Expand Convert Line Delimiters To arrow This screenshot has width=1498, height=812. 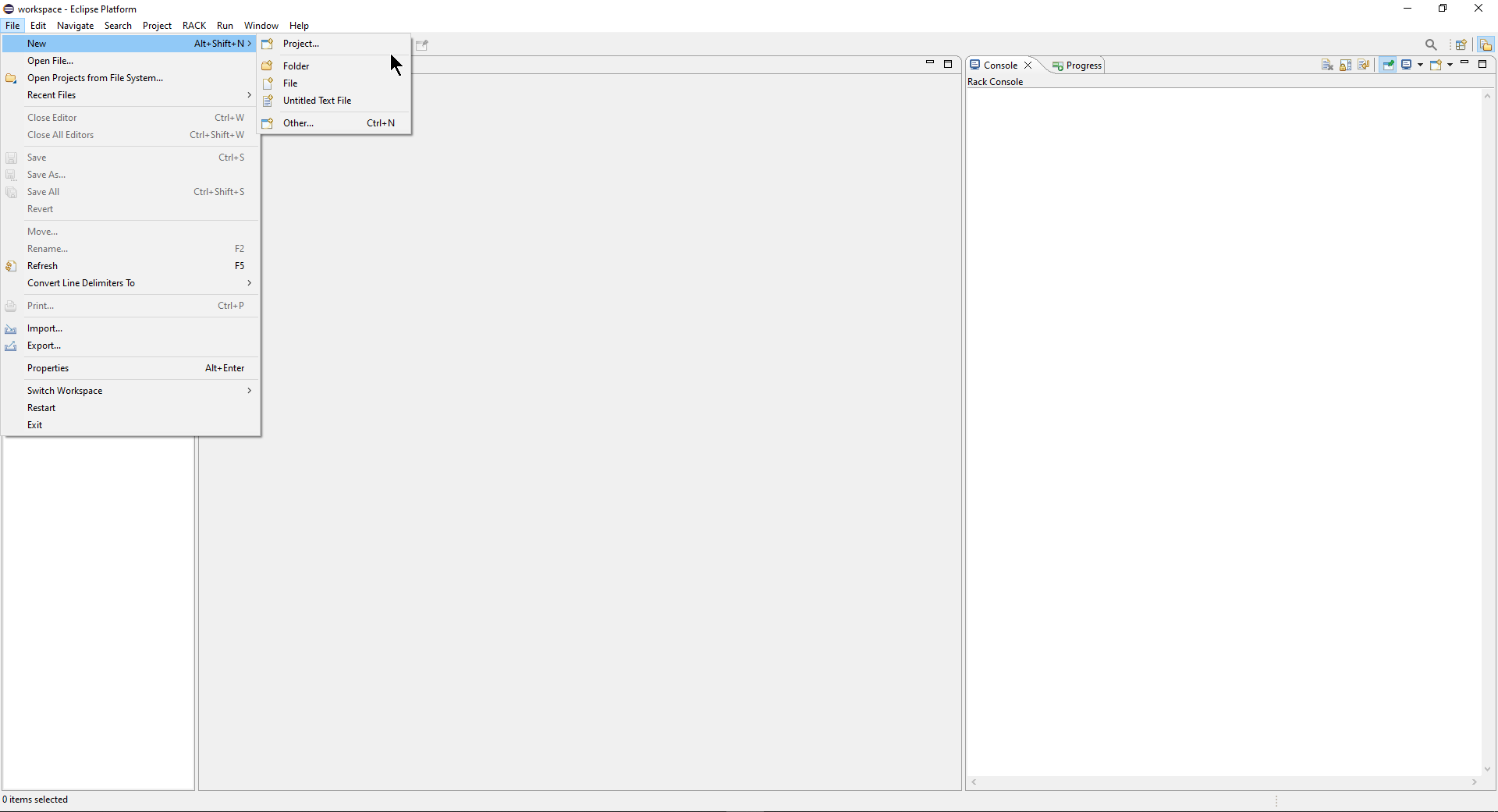point(250,283)
